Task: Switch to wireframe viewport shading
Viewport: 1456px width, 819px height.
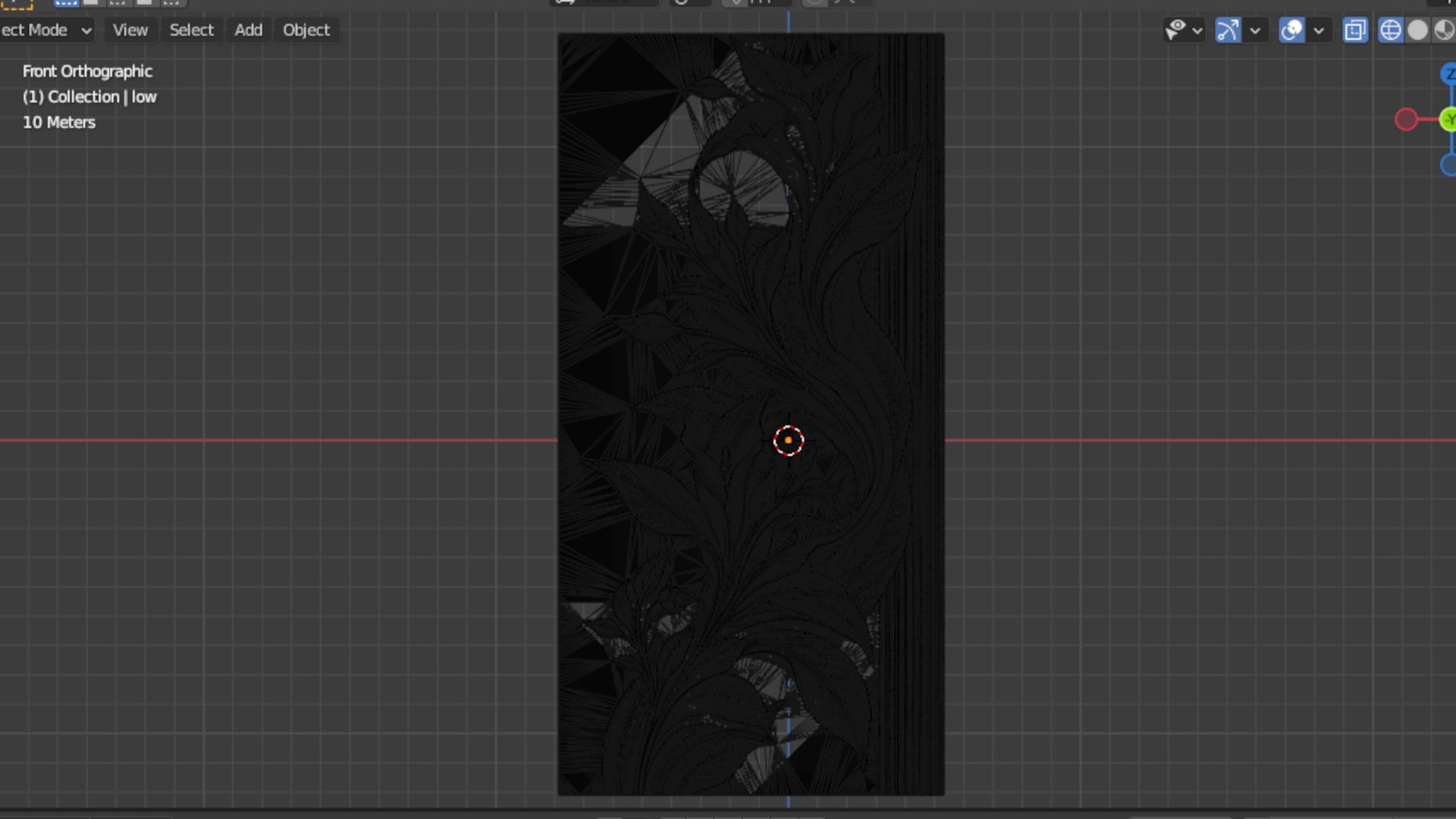Action: (x=1390, y=30)
